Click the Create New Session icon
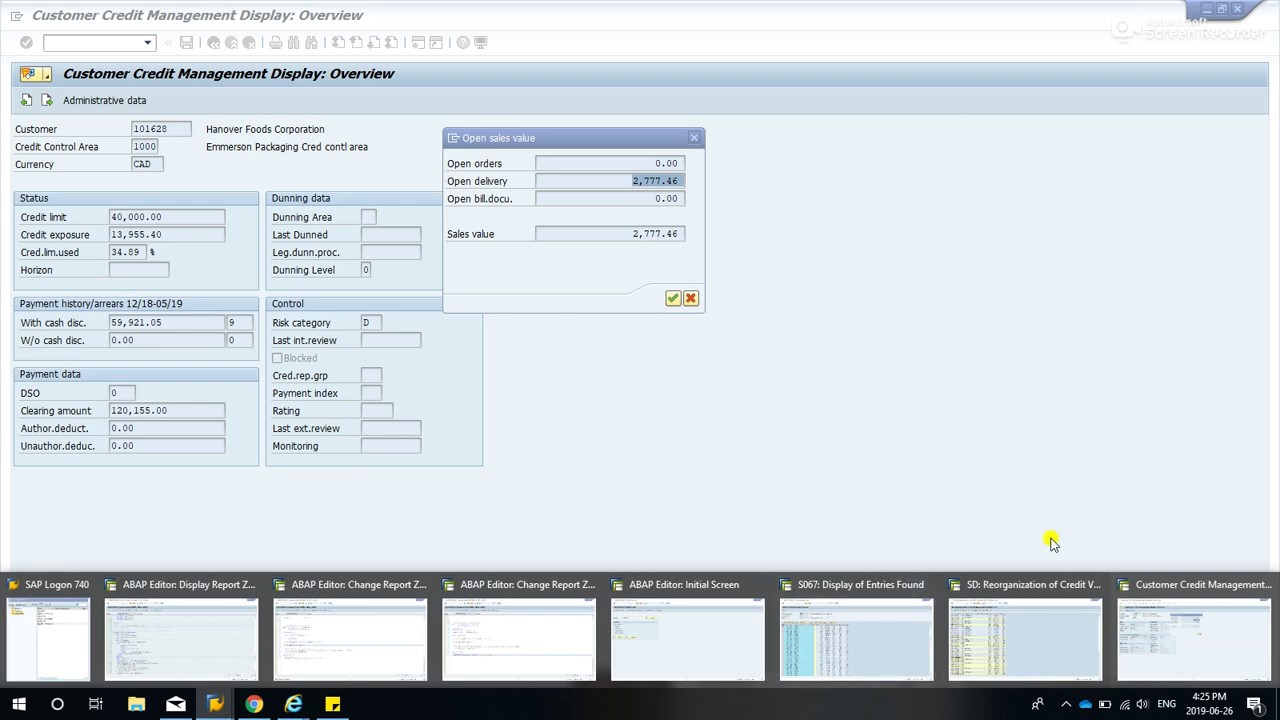1280x720 pixels. (419, 42)
